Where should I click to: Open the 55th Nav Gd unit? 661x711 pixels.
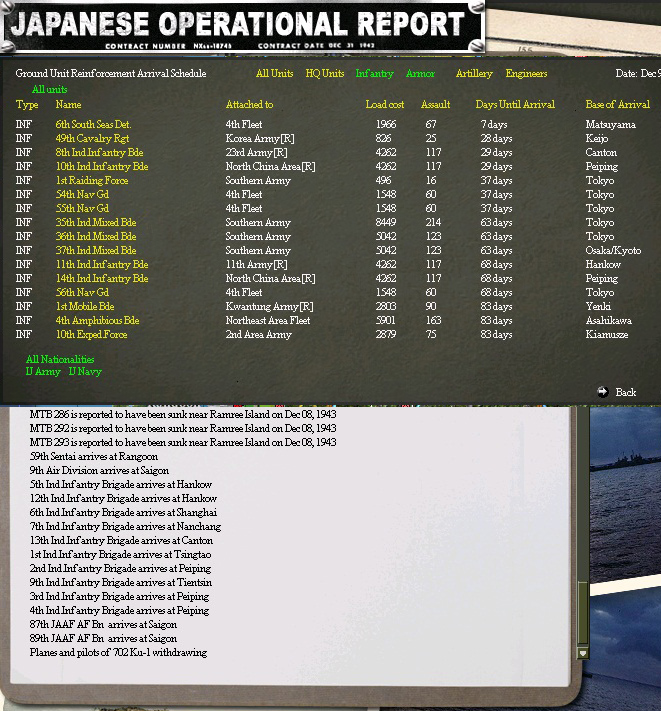click(x=82, y=209)
